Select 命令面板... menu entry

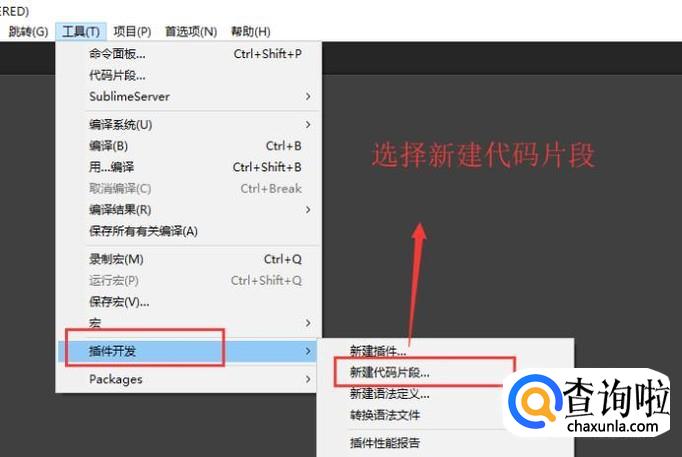coord(188,54)
